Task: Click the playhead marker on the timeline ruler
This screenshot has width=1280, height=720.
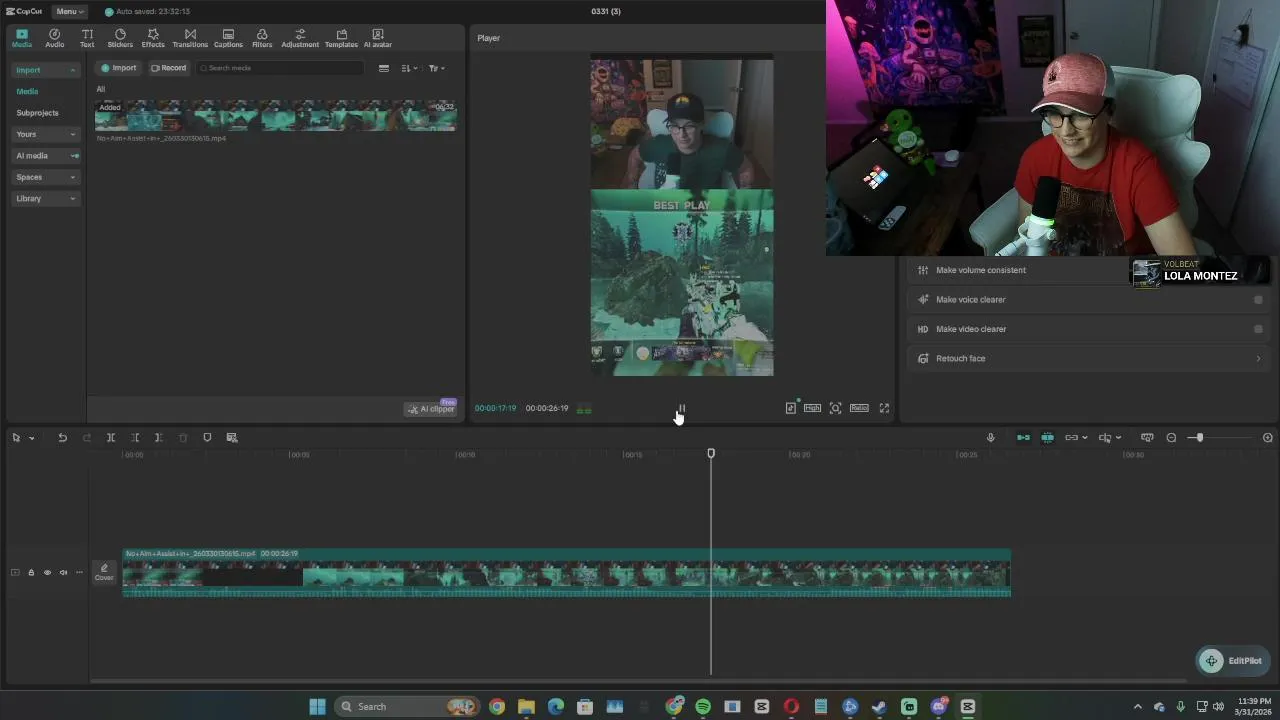Action: coord(711,454)
